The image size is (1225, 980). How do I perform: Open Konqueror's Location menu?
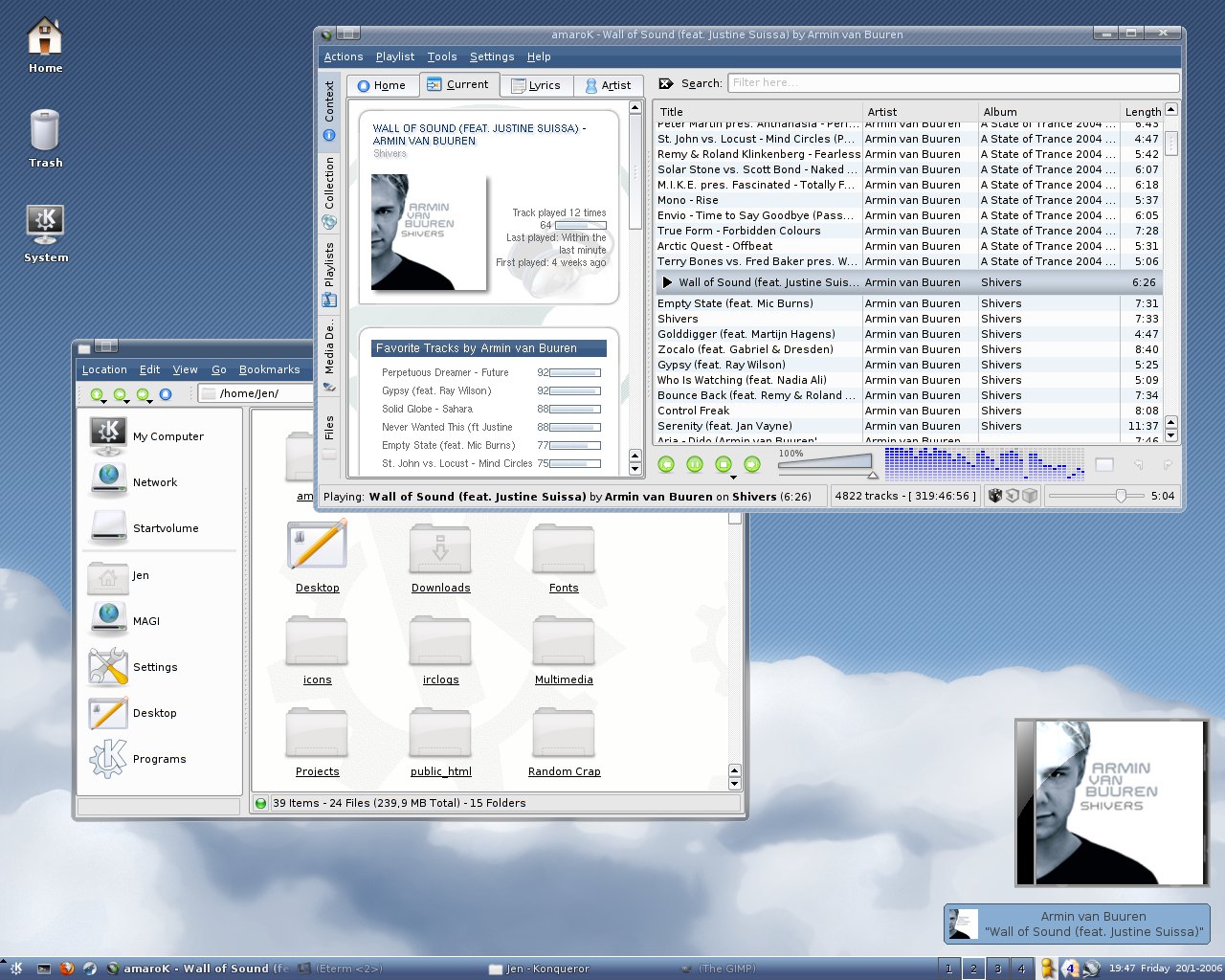coord(104,369)
